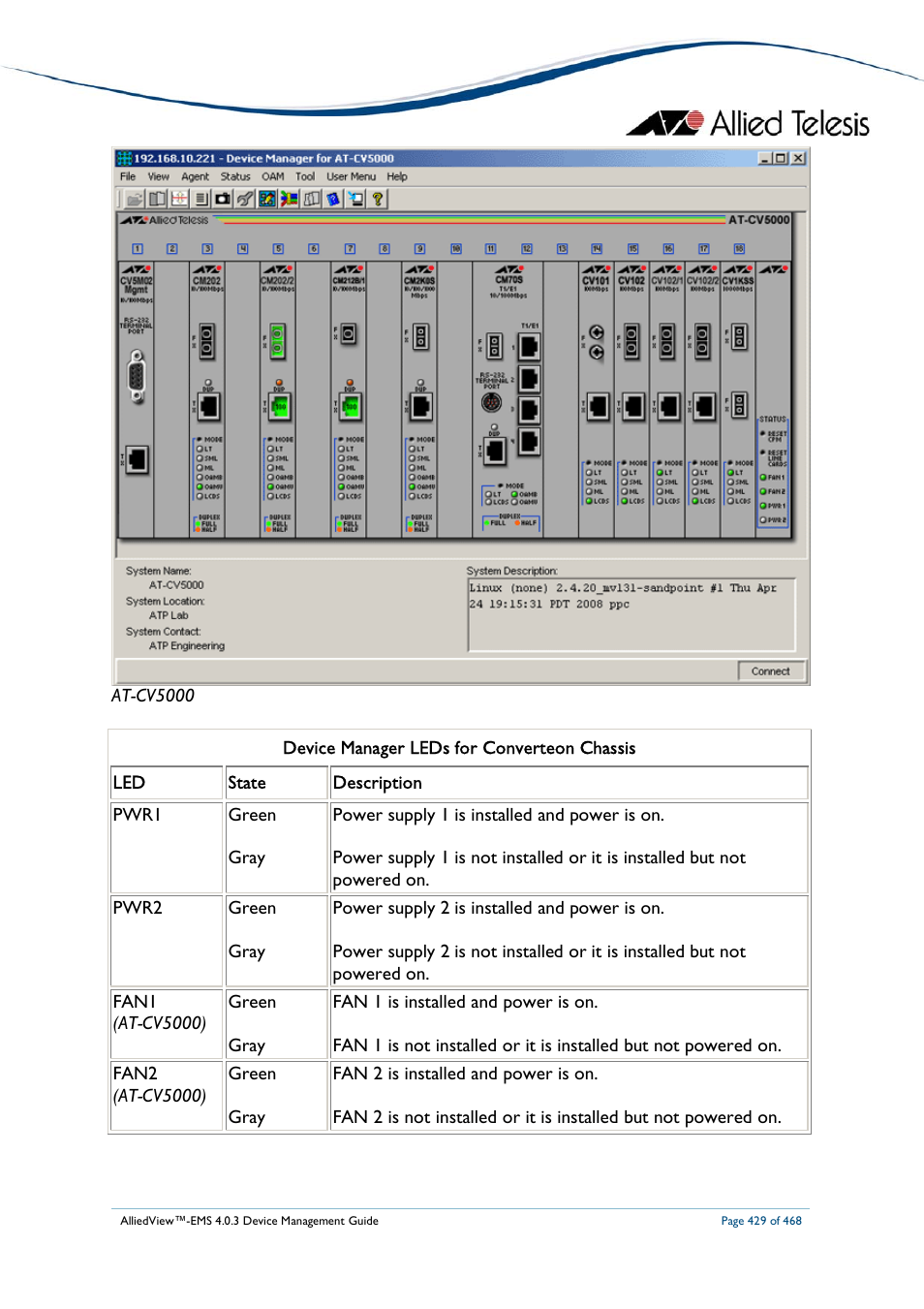Viewport: 924px width, 1309px height.
Task: Select slot number 11 indicator
Action: click(x=491, y=249)
